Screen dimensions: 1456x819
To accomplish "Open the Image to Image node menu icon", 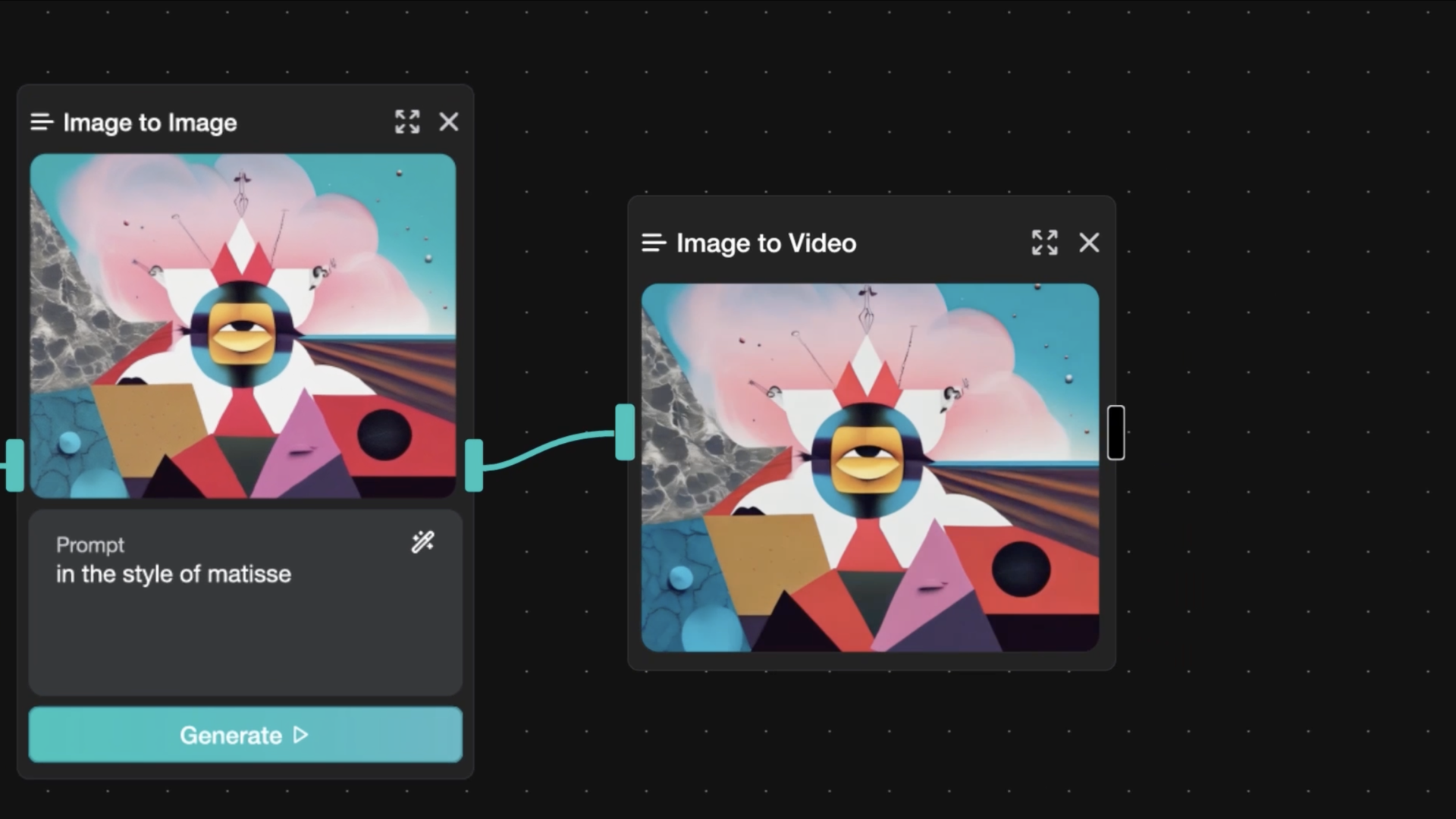I will (x=42, y=122).
